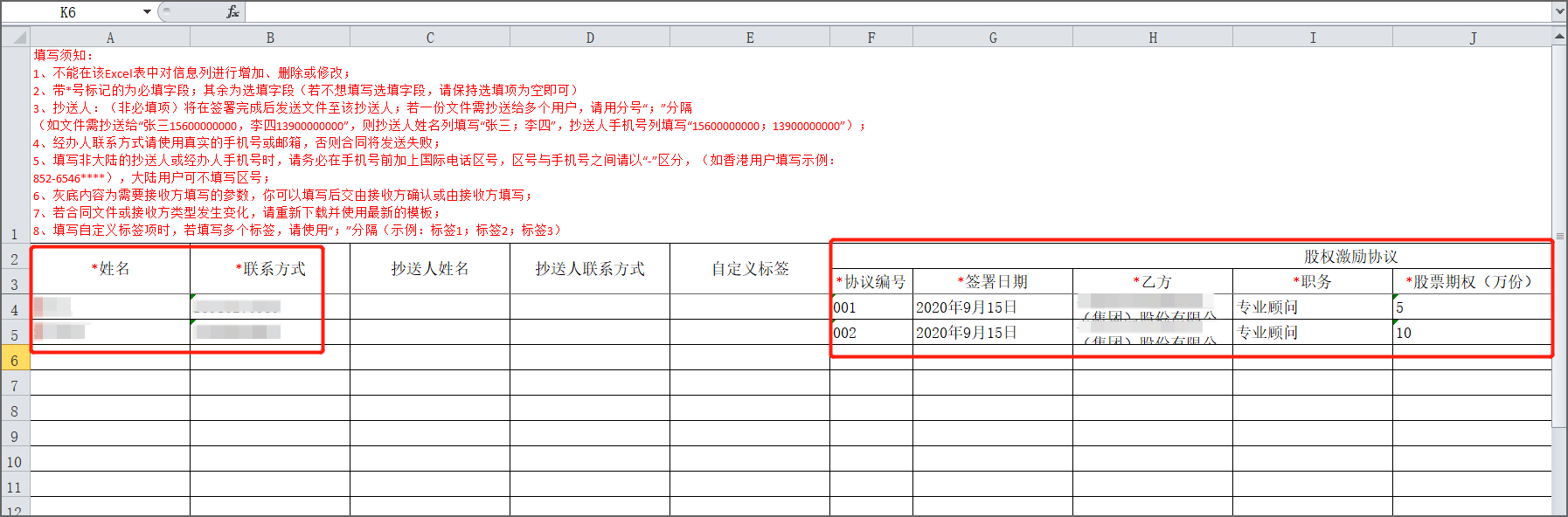Image resolution: width=1568 pixels, height=517 pixels.
Task: Click agreement number cell 001
Action: point(871,307)
